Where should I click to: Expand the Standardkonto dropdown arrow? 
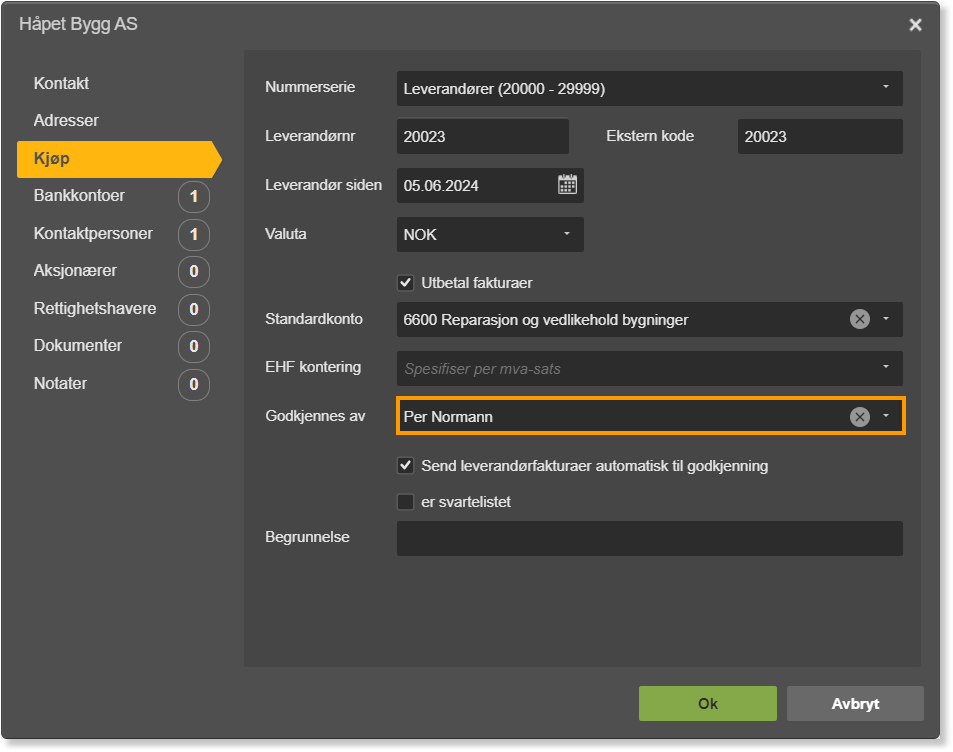(x=886, y=319)
